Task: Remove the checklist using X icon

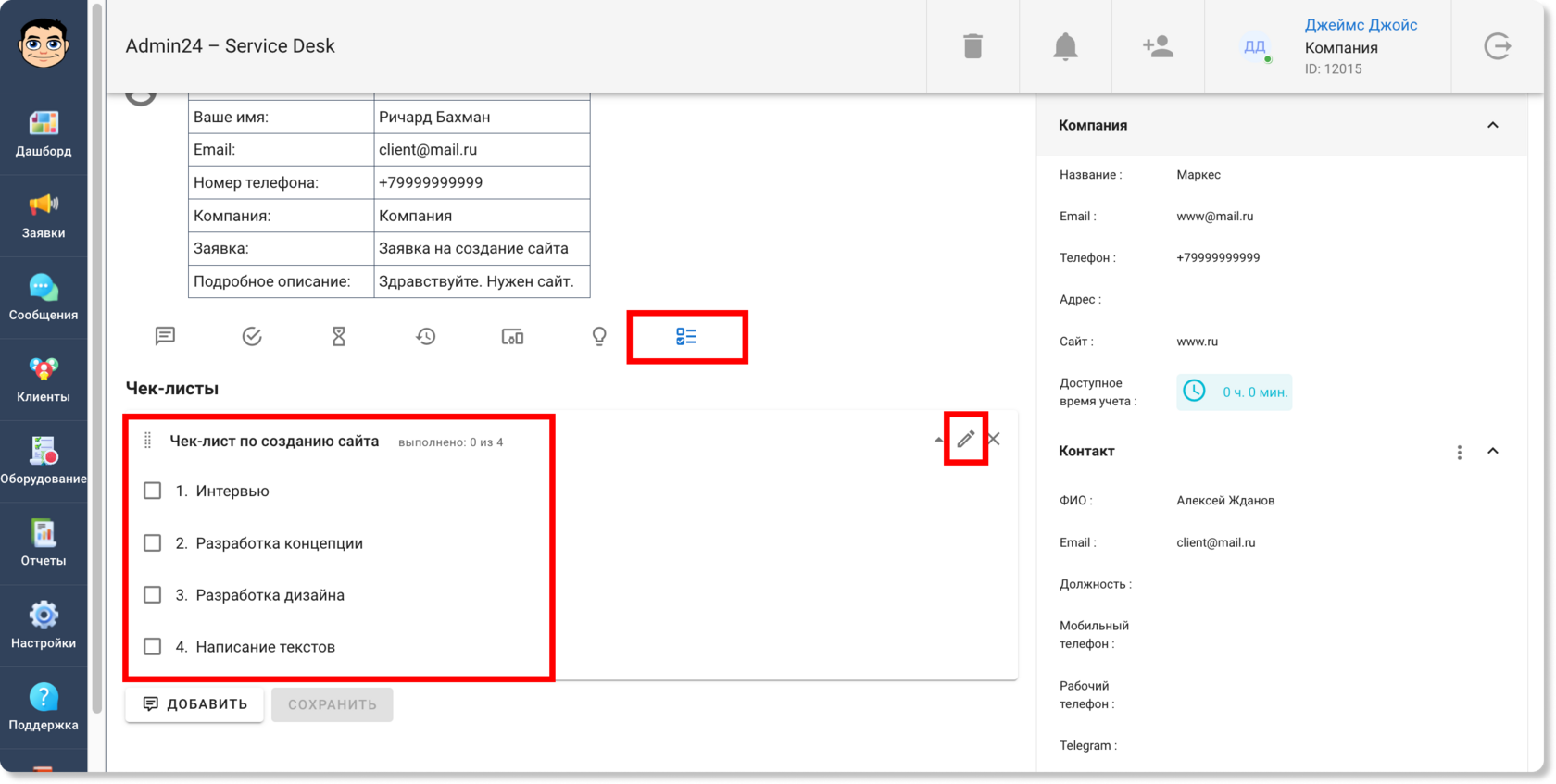Action: coord(994,439)
